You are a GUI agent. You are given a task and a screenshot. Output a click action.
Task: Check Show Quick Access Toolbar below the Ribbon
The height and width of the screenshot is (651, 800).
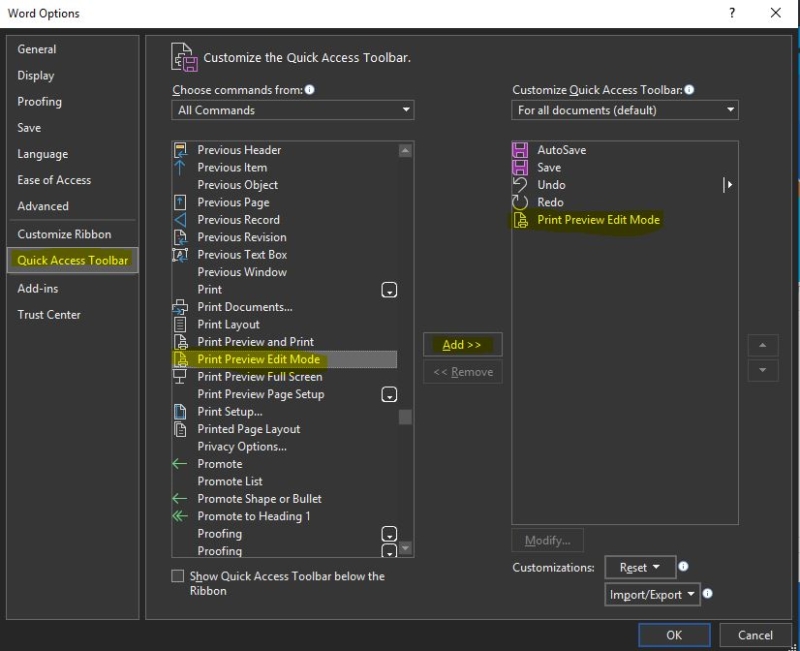pos(177,575)
